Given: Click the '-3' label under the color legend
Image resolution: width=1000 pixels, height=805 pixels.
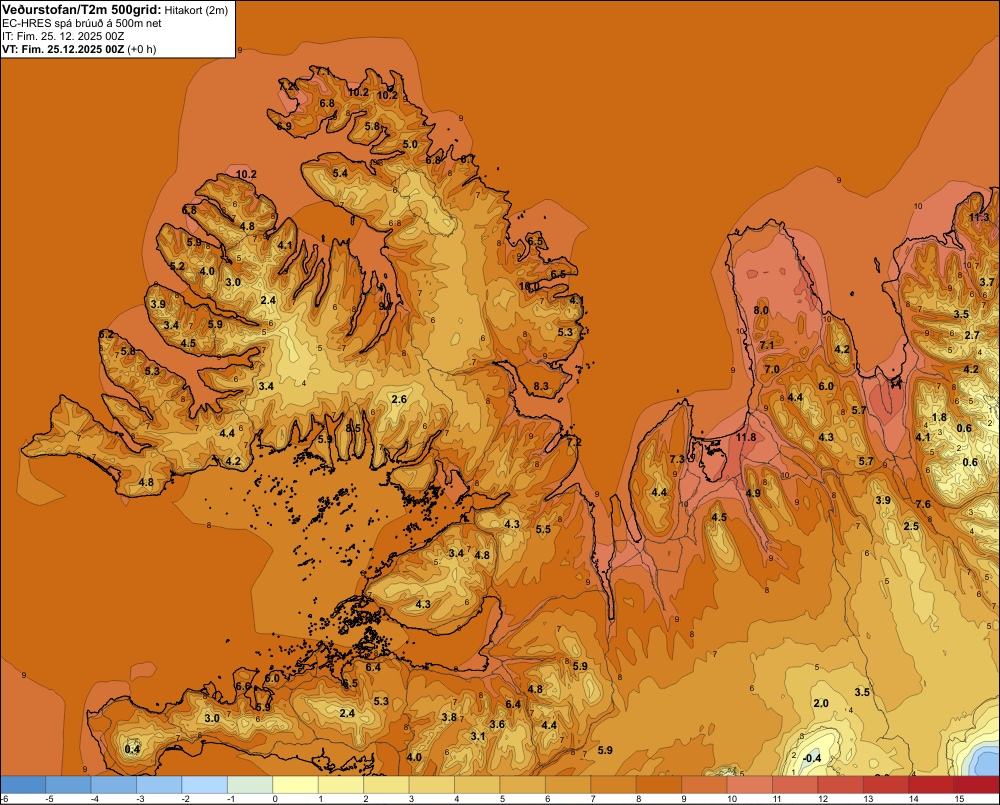Looking at the screenshot, I should (x=140, y=799).
